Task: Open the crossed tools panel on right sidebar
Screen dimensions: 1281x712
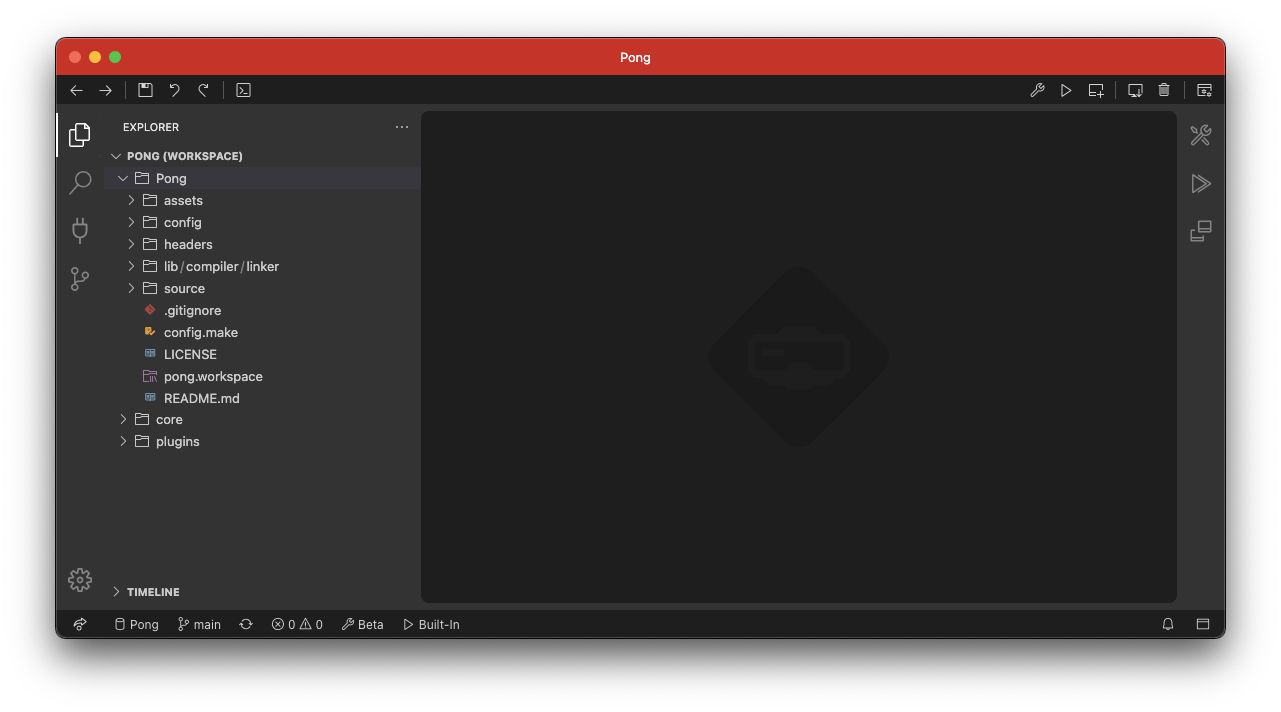Action: 1201,135
